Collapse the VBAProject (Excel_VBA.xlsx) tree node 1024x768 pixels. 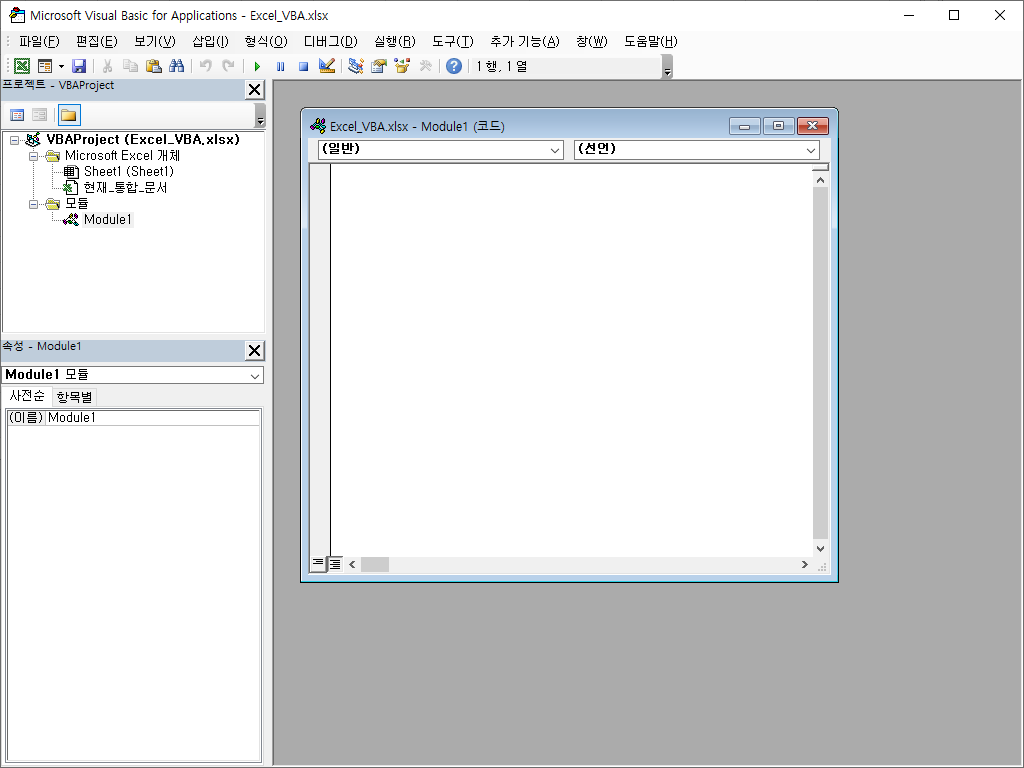click(x=14, y=140)
